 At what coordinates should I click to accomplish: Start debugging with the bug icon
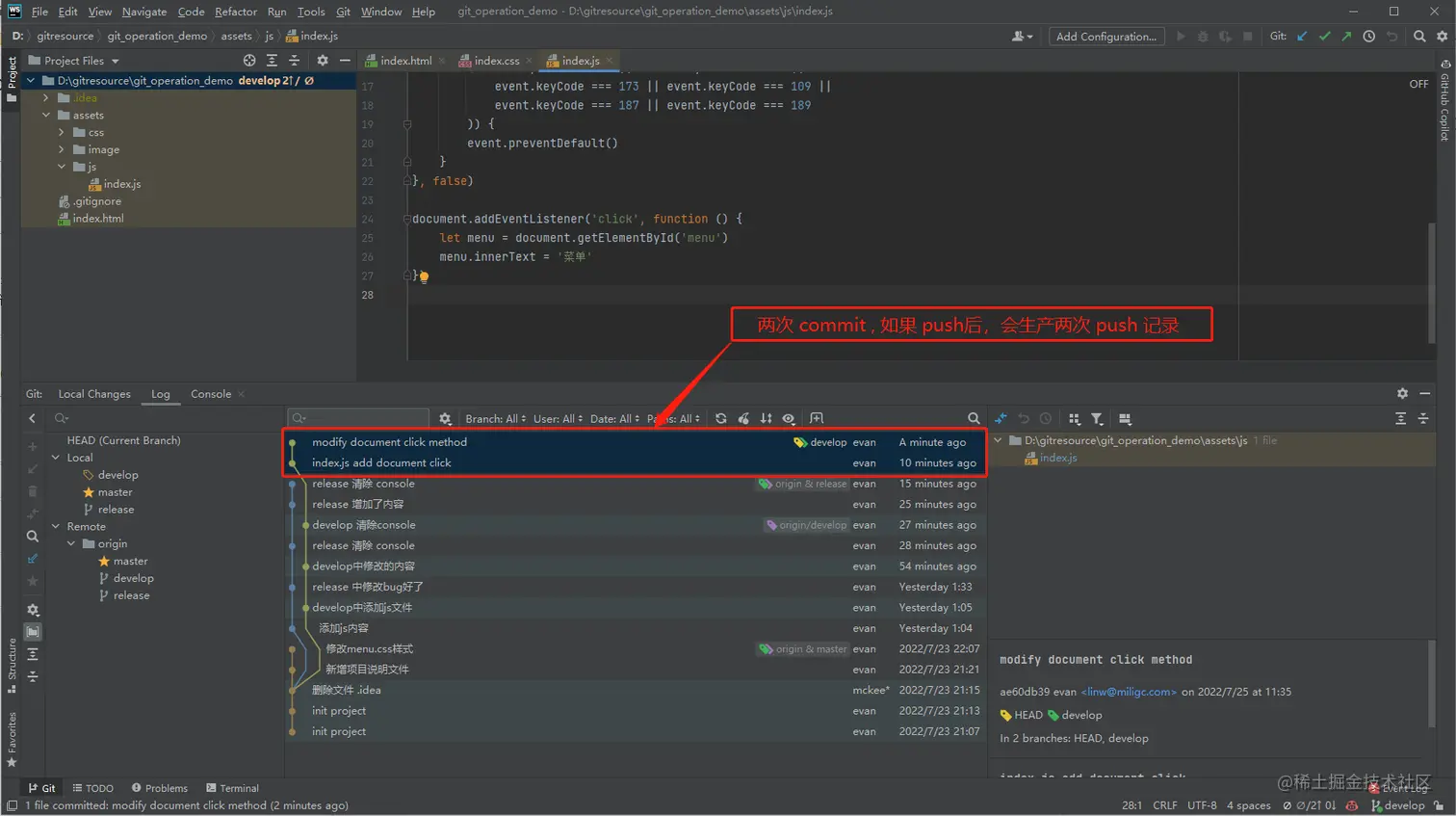point(1203,36)
